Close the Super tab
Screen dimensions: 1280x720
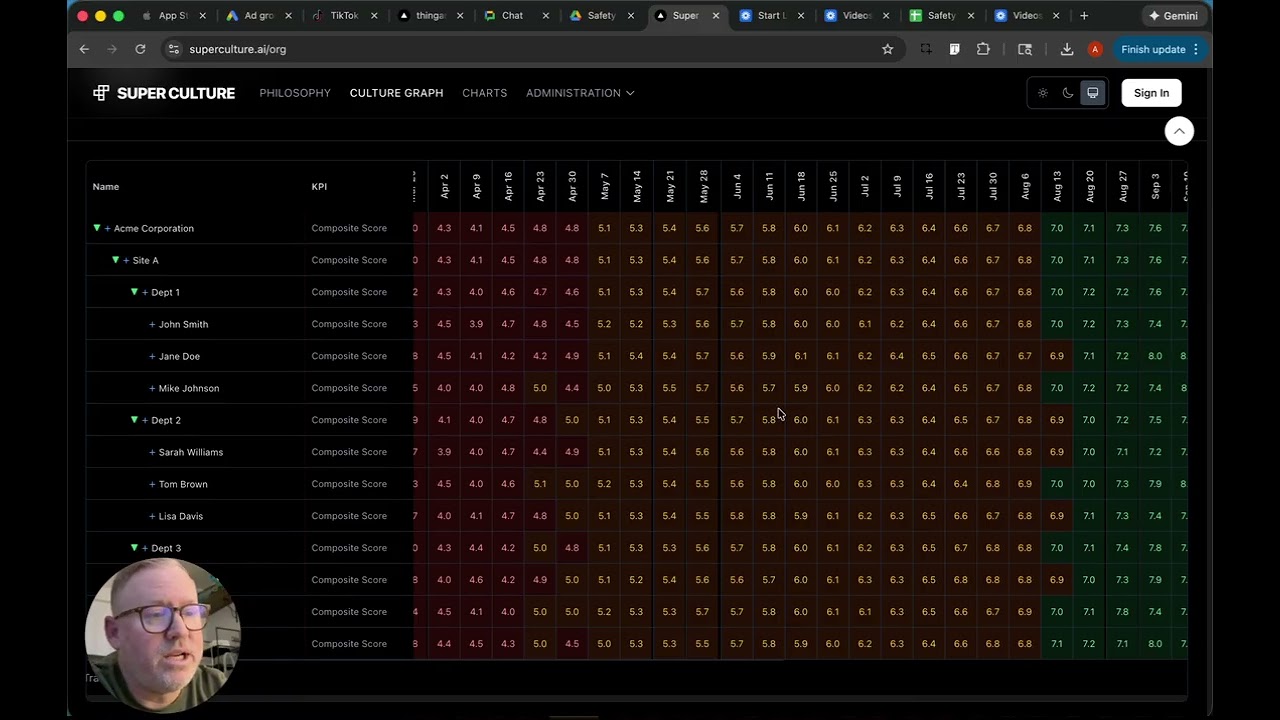click(x=716, y=16)
